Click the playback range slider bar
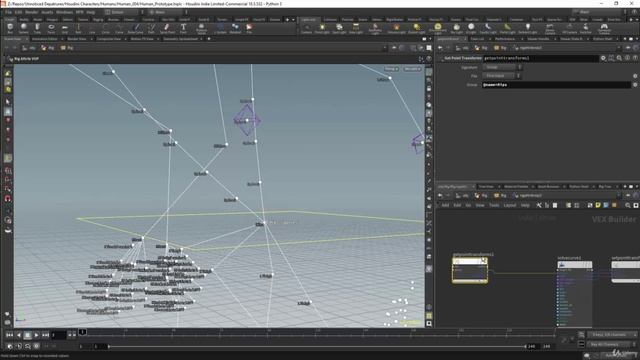This screenshot has width=640, height=360. click(x=317, y=347)
